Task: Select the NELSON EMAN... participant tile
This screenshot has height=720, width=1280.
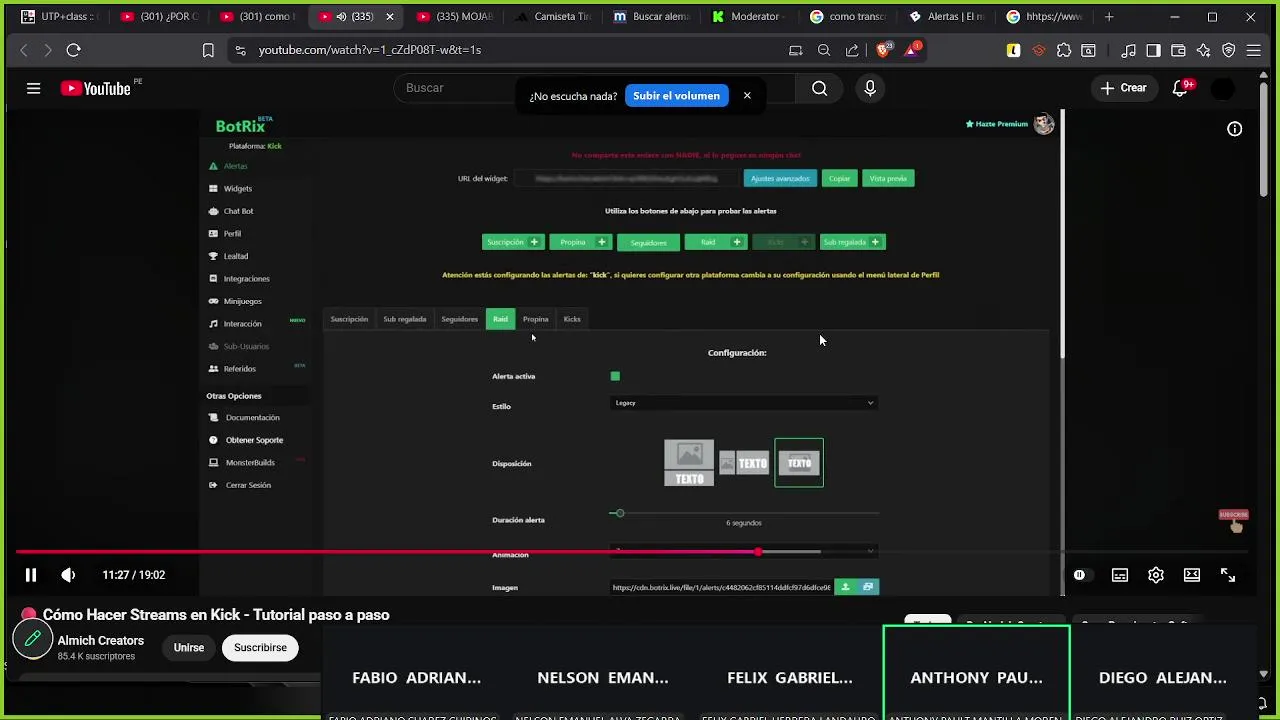Action: (603, 672)
